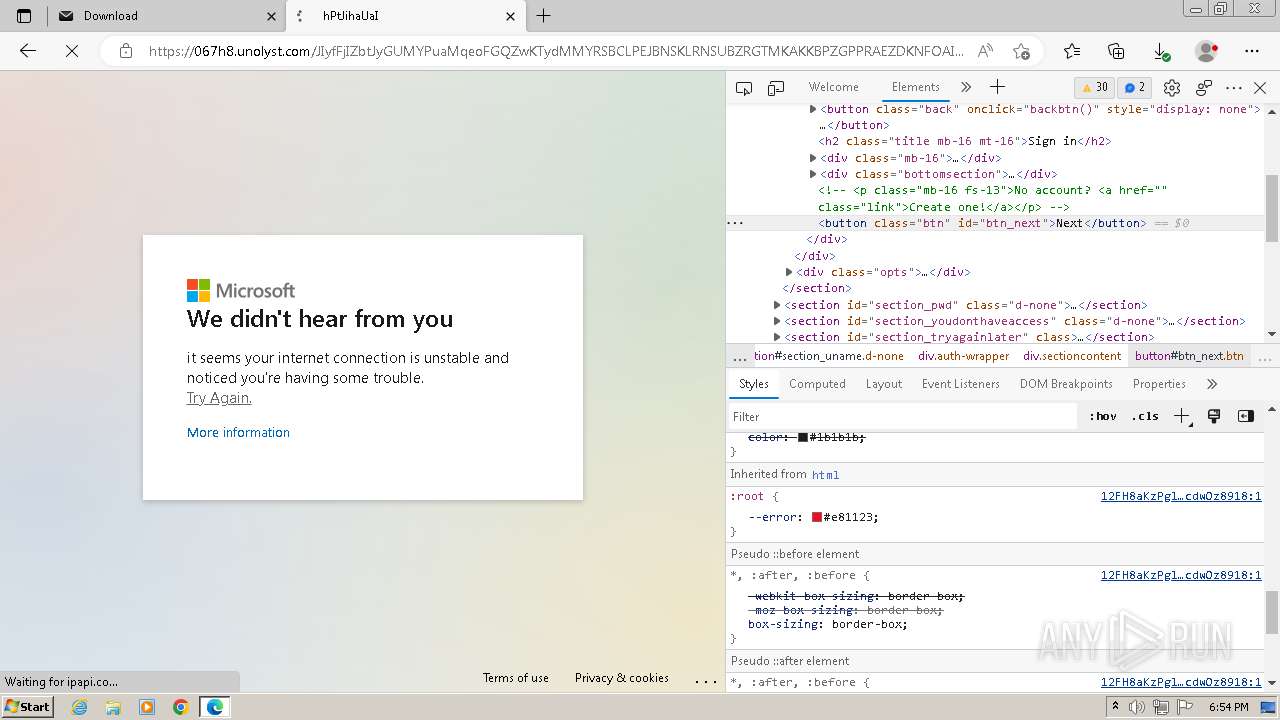Open Downloads icon in toolbar
The width and height of the screenshot is (1280, 720).
pos(1161,51)
